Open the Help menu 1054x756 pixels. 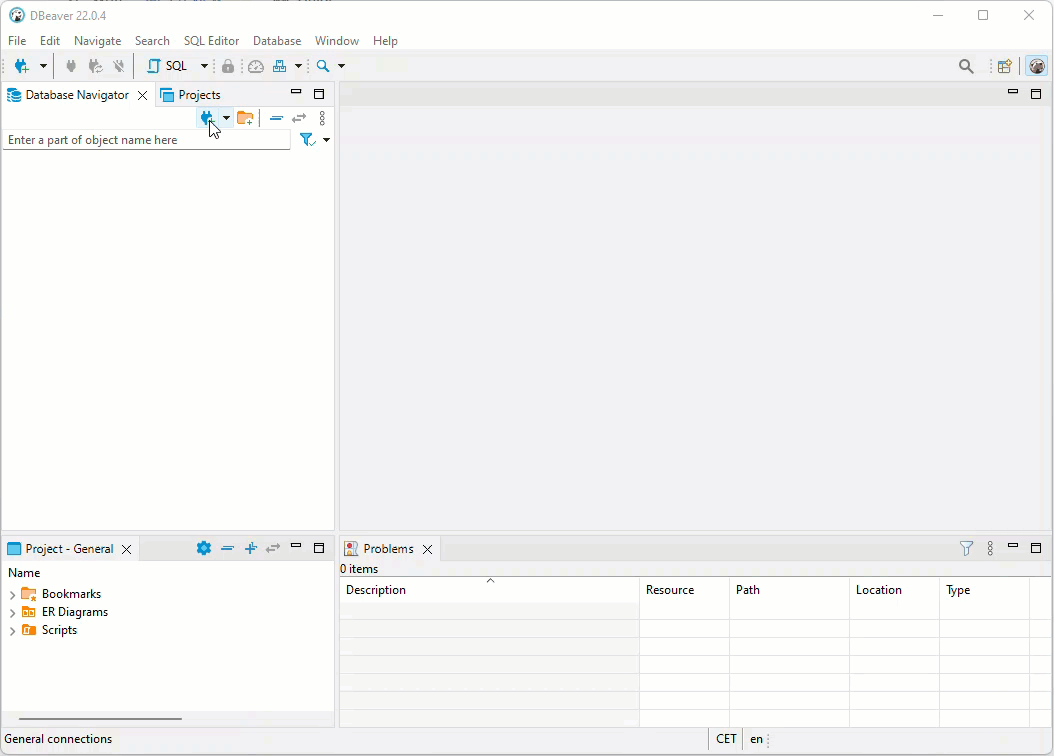tap(385, 41)
